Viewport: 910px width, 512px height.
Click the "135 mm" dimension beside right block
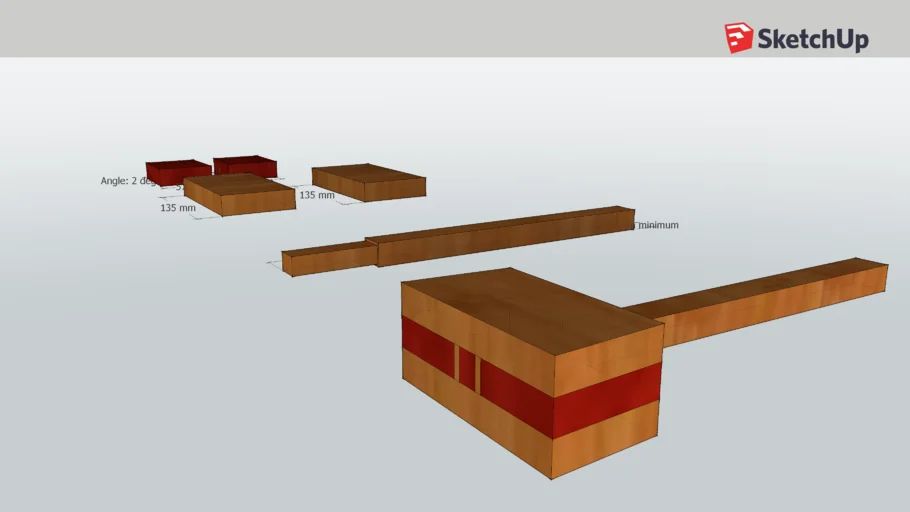pyautogui.click(x=317, y=195)
